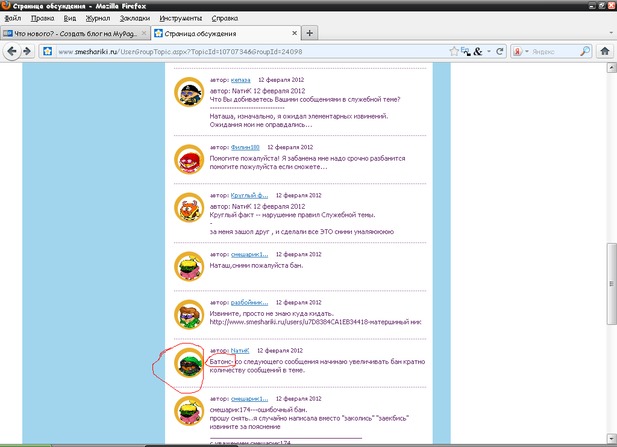Open смешарик1... link above Наташ,сними message
This screenshot has height=447, width=617.
tap(249, 254)
